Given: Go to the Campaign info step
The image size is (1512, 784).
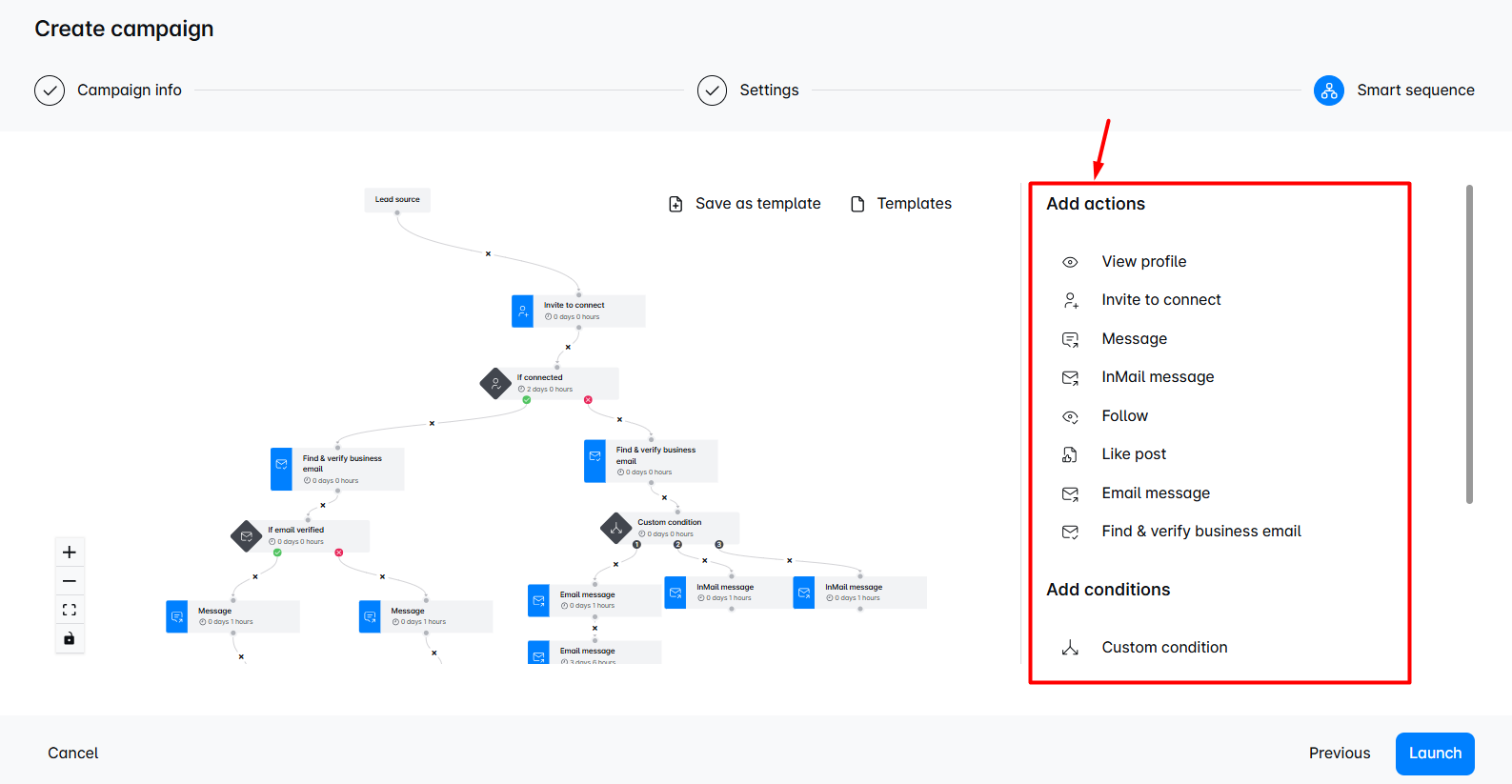Looking at the screenshot, I should (130, 90).
